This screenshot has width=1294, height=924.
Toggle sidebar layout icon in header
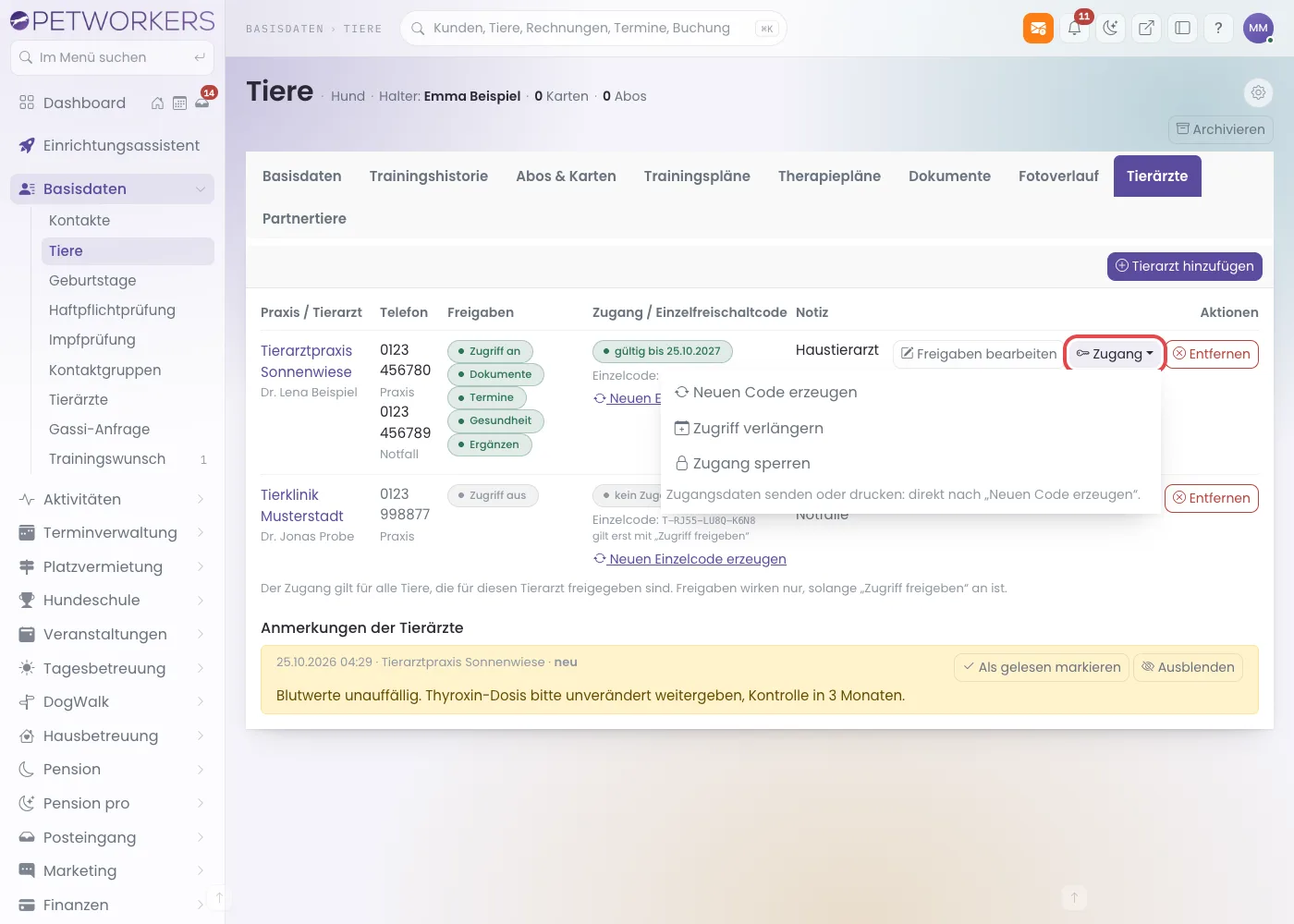tap(1182, 28)
